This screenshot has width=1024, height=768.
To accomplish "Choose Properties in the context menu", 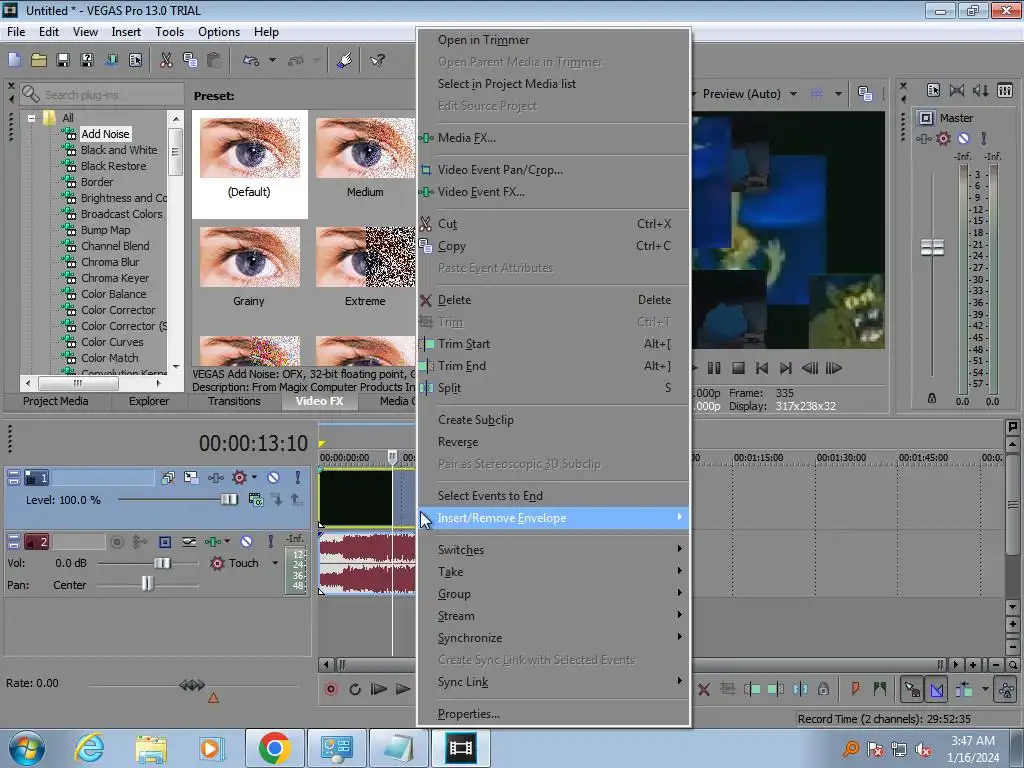I will [468, 714].
